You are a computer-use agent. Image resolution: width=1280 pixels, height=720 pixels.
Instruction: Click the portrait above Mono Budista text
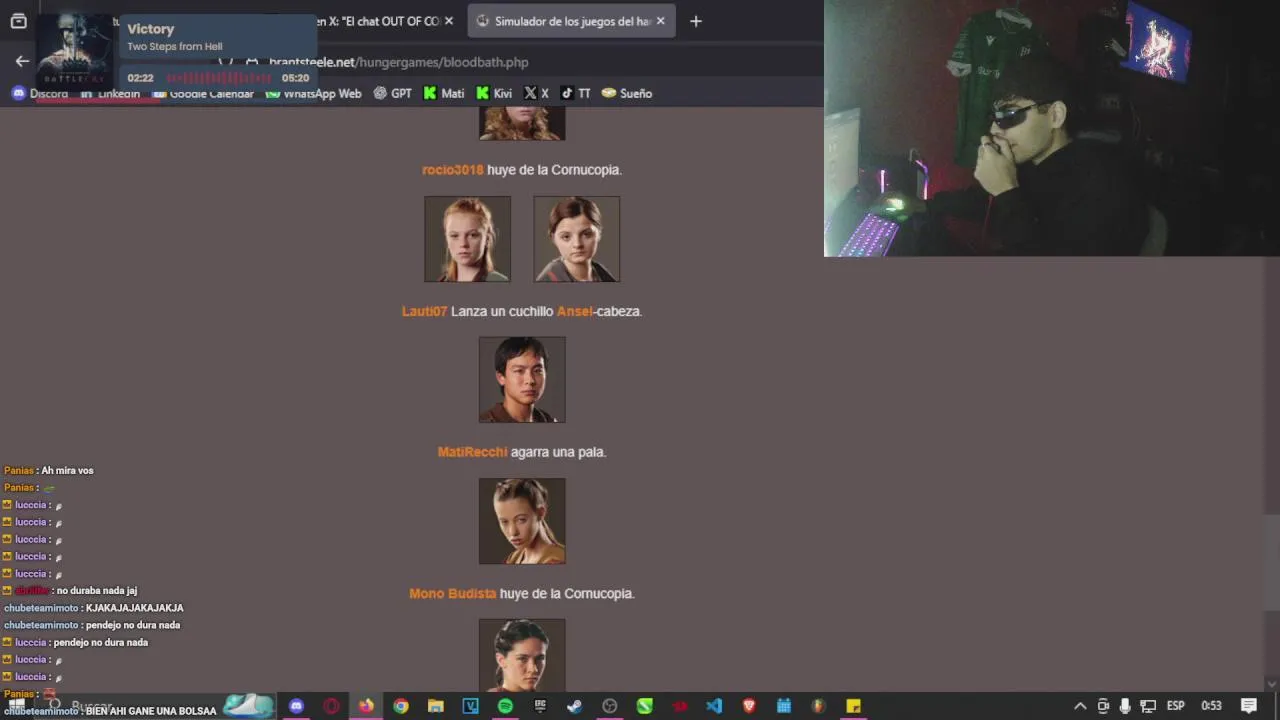click(522, 521)
